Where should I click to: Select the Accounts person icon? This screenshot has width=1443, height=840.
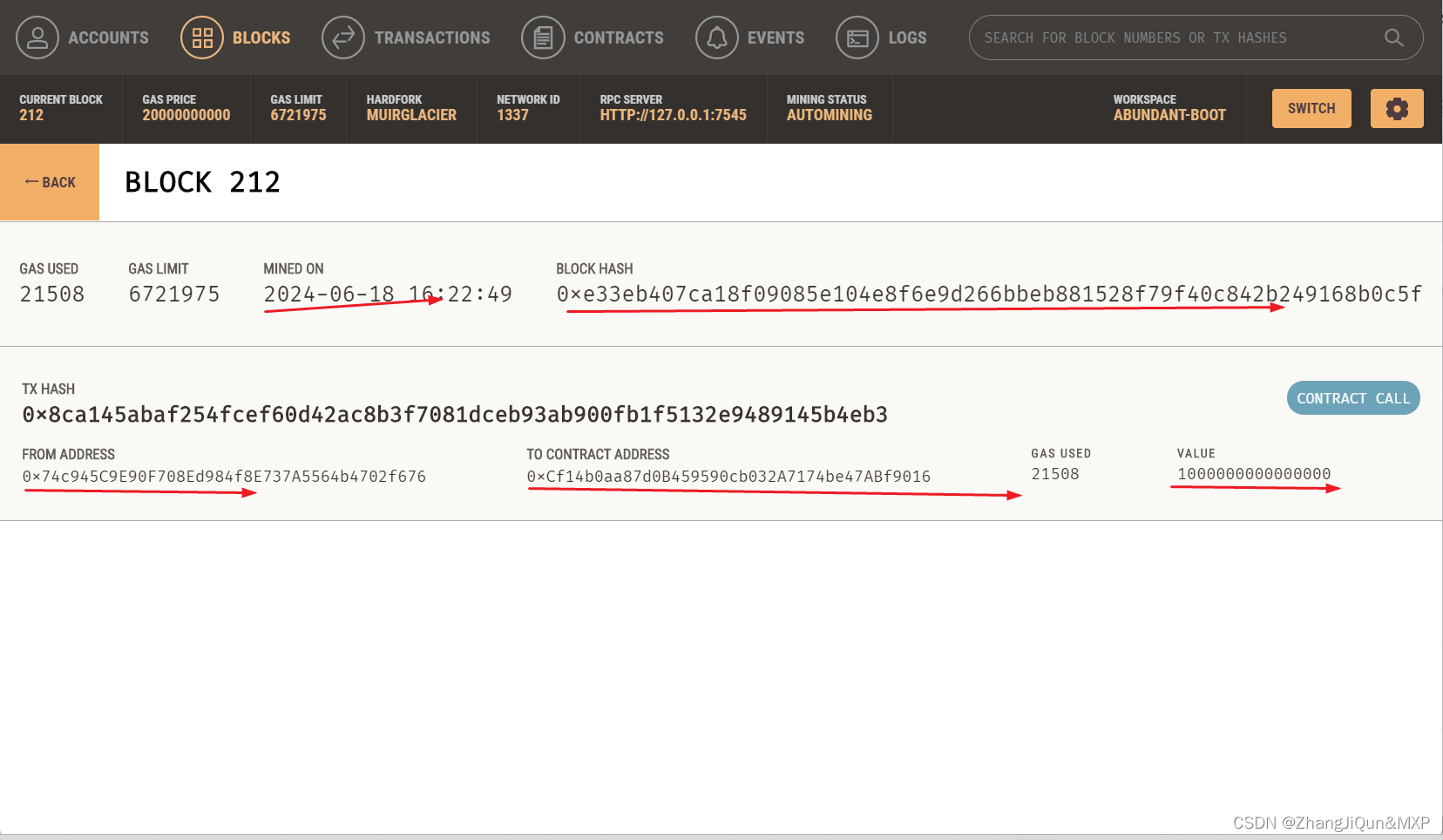37,37
